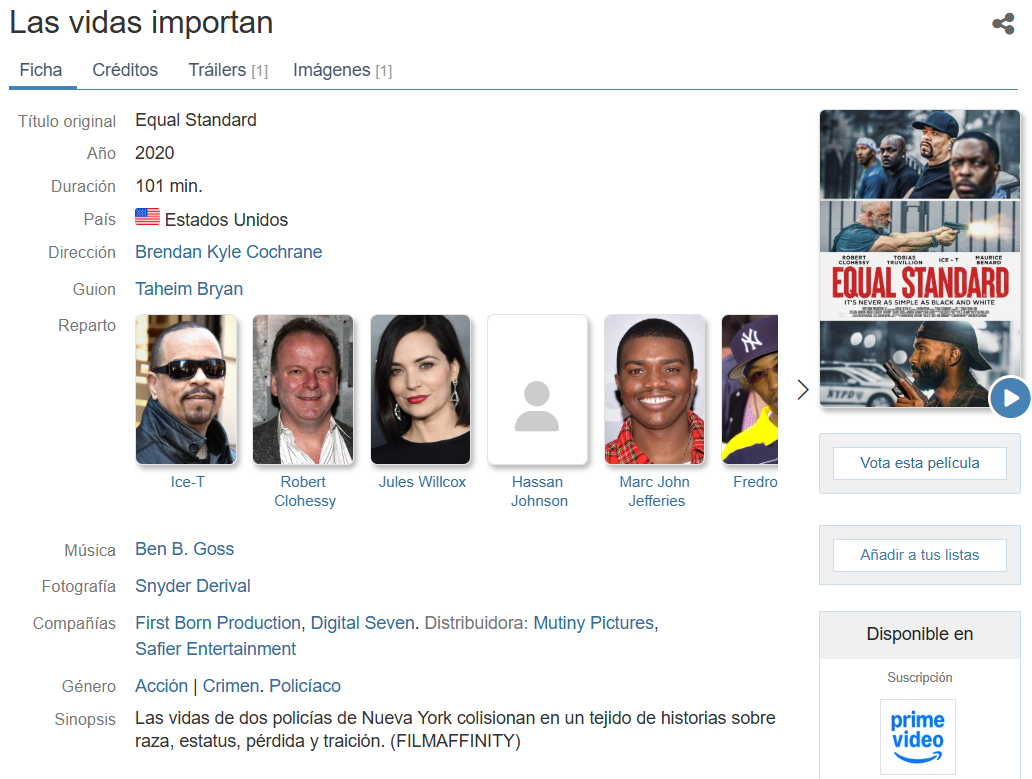The height and width of the screenshot is (779, 1032).
Task: Open screenwriter Taheim Bryan link
Action: [x=189, y=289]
